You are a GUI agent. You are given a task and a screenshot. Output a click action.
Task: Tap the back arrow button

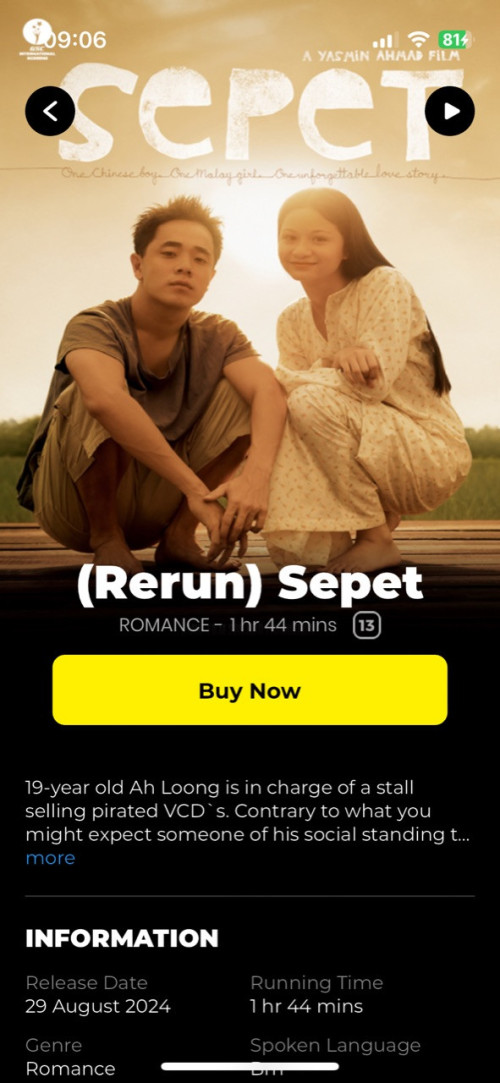[50, 111]
